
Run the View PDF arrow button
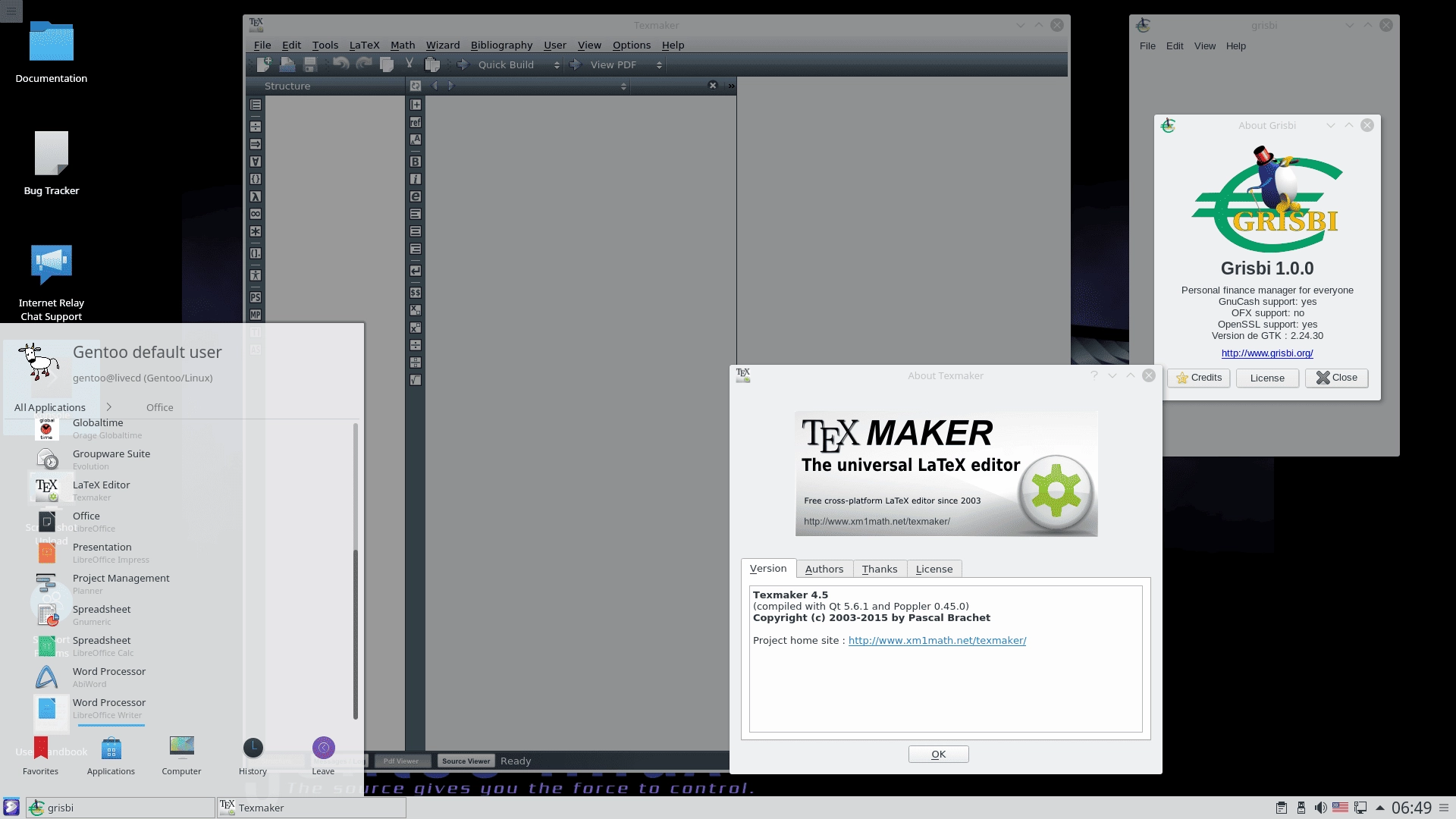click(x=575, y=64)
